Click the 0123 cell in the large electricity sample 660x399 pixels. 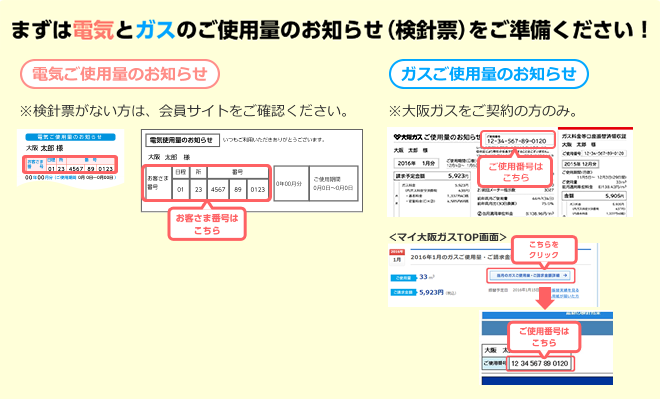[x=258, y=189]
